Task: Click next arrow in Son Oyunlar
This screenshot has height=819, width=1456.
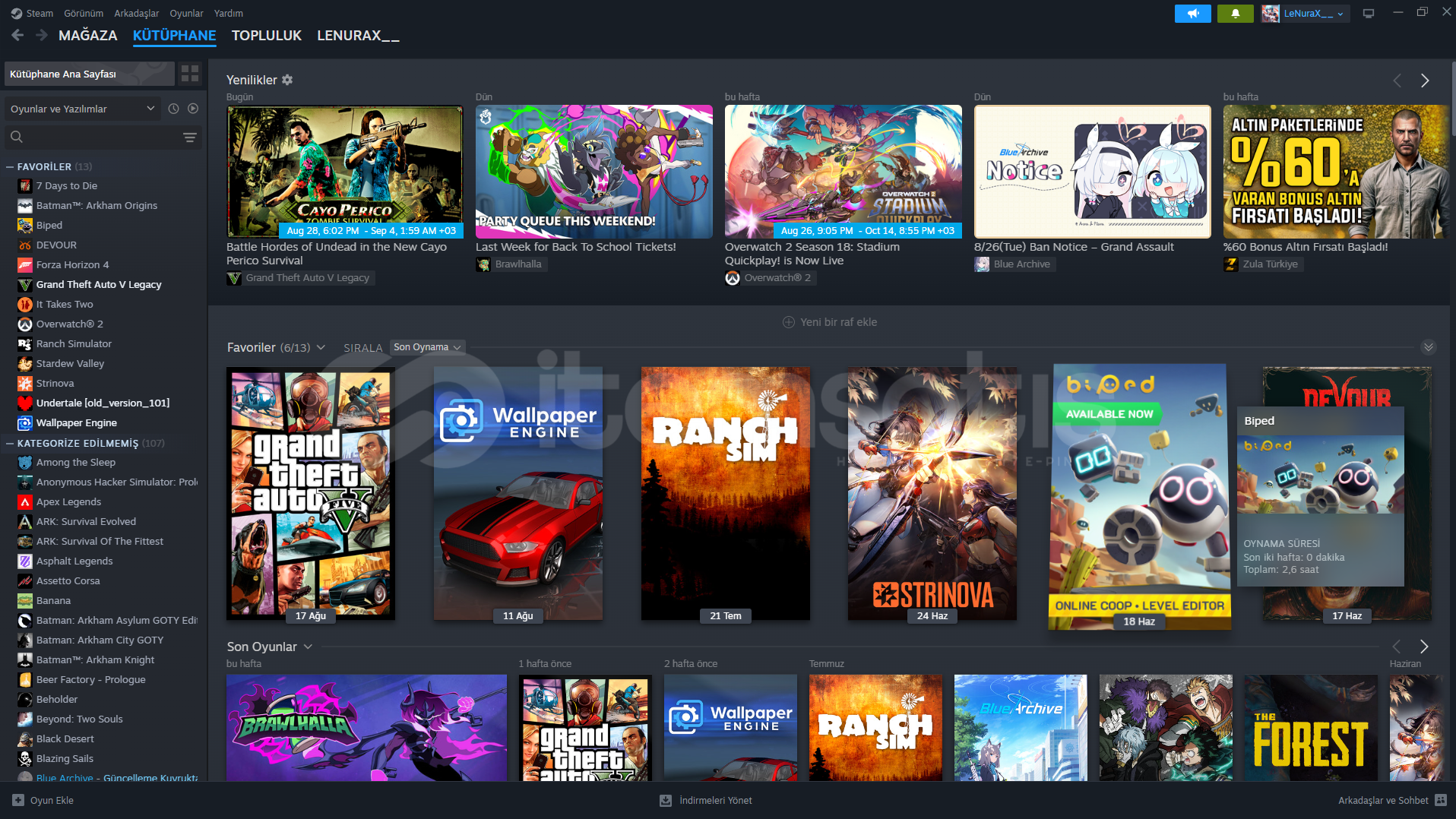Action: pyautogui.click(x=1424, y=647)
